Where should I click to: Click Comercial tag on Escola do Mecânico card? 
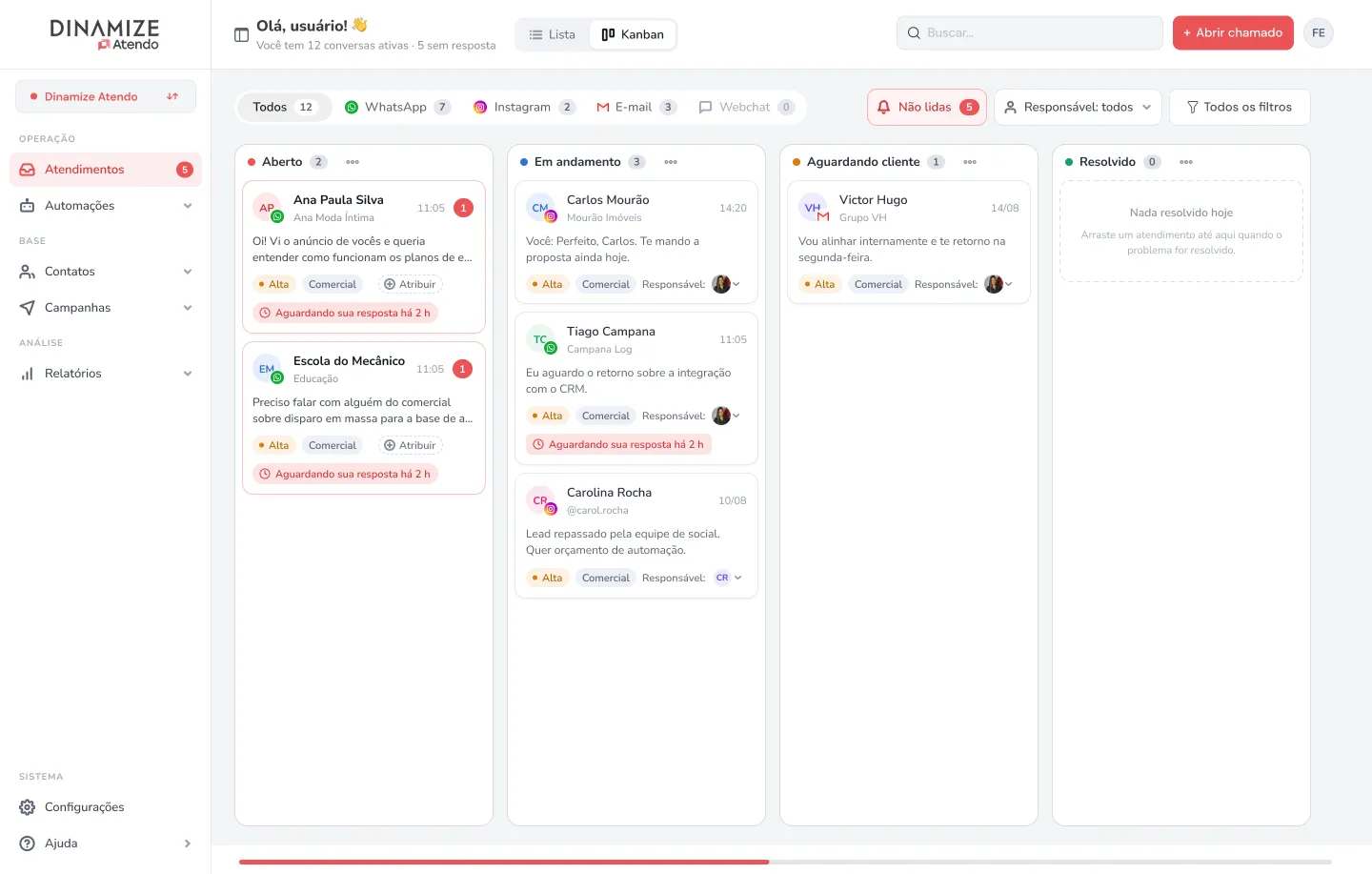coord(333,445)
